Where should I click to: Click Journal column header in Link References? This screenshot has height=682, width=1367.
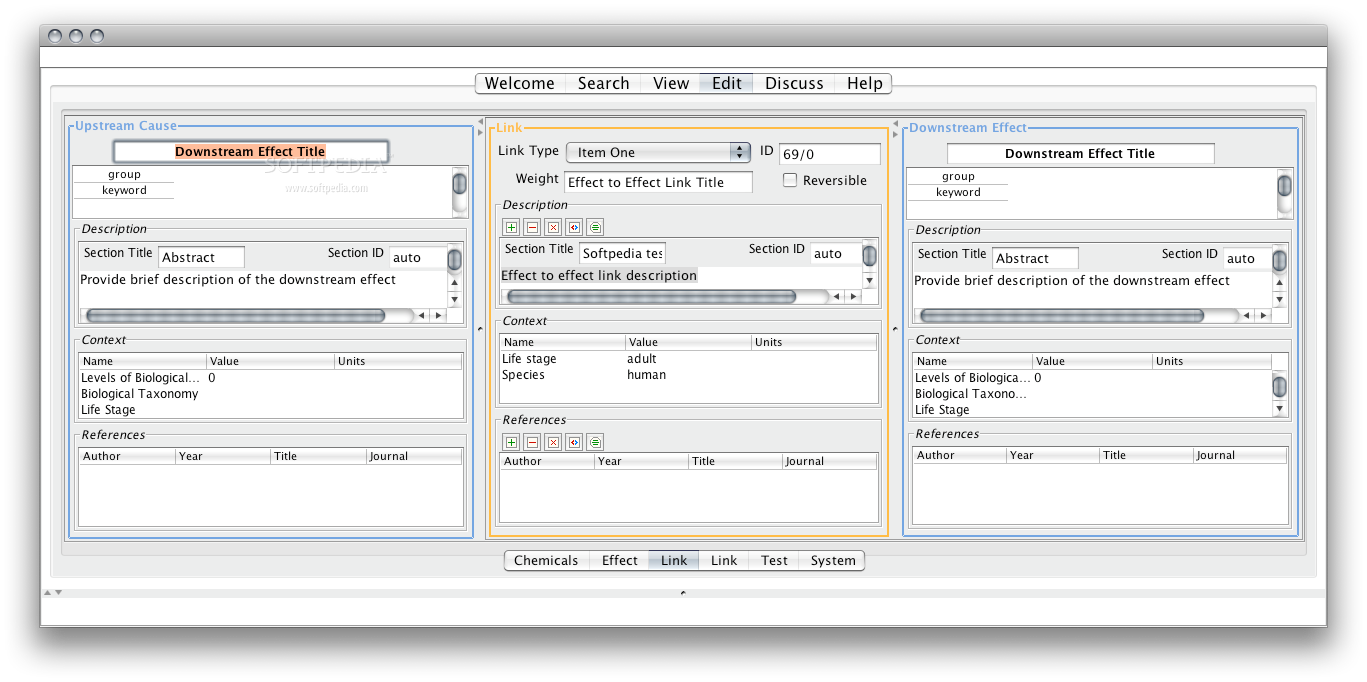coord(829,461)
